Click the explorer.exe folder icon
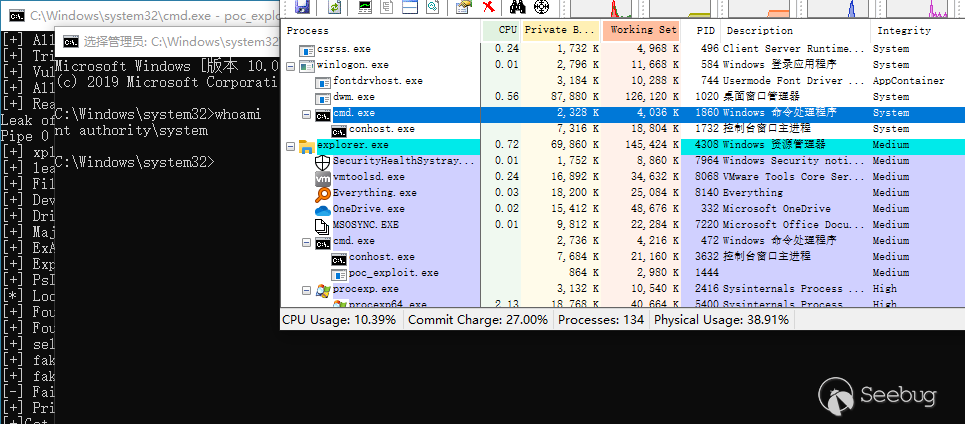 coord(306,145)
